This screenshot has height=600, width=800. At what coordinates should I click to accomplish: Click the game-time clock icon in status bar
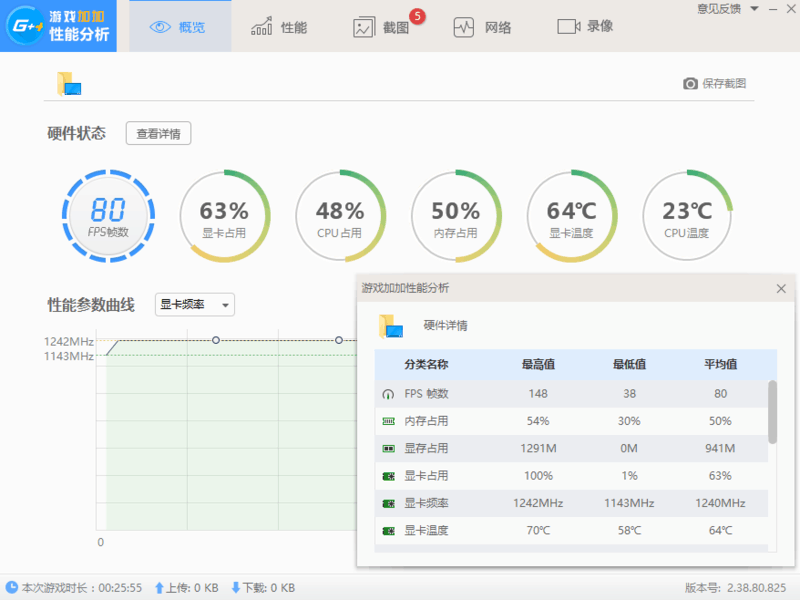point(11,588)
